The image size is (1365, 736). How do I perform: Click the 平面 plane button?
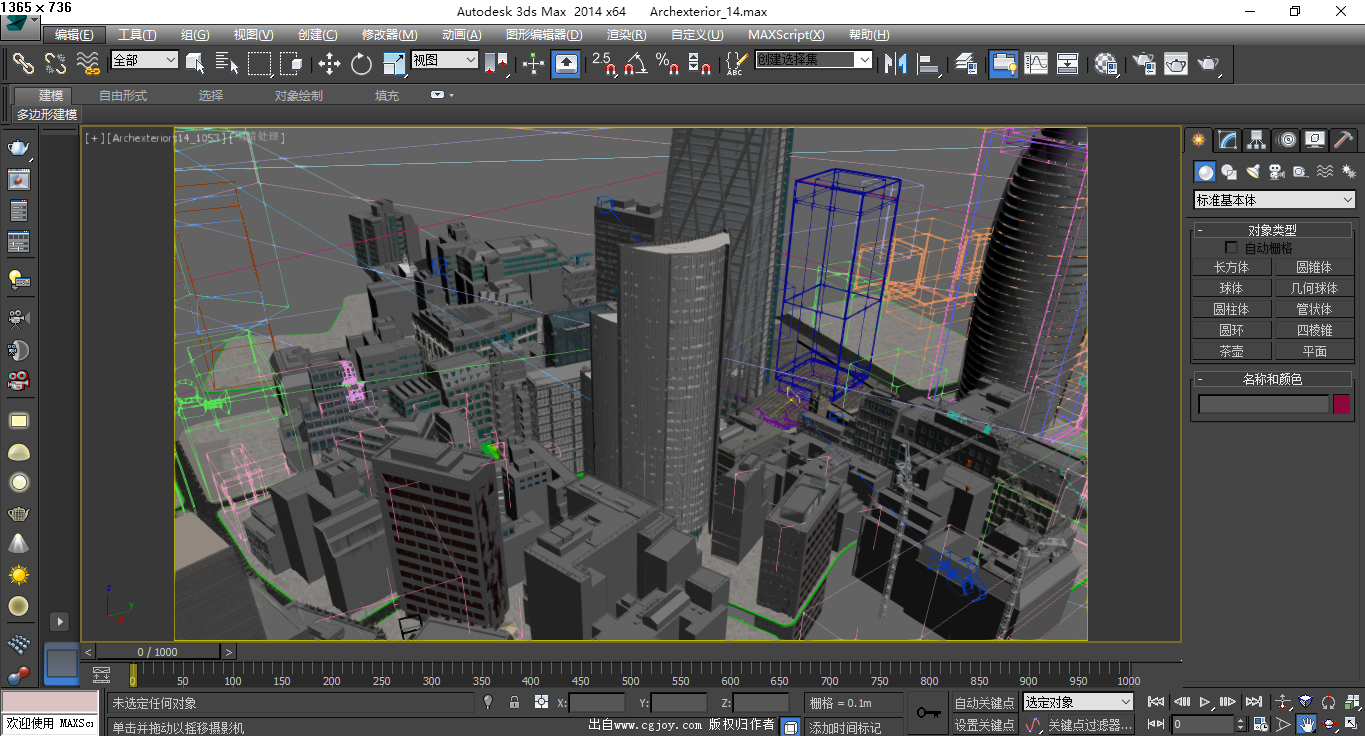tap(1314, 351)
